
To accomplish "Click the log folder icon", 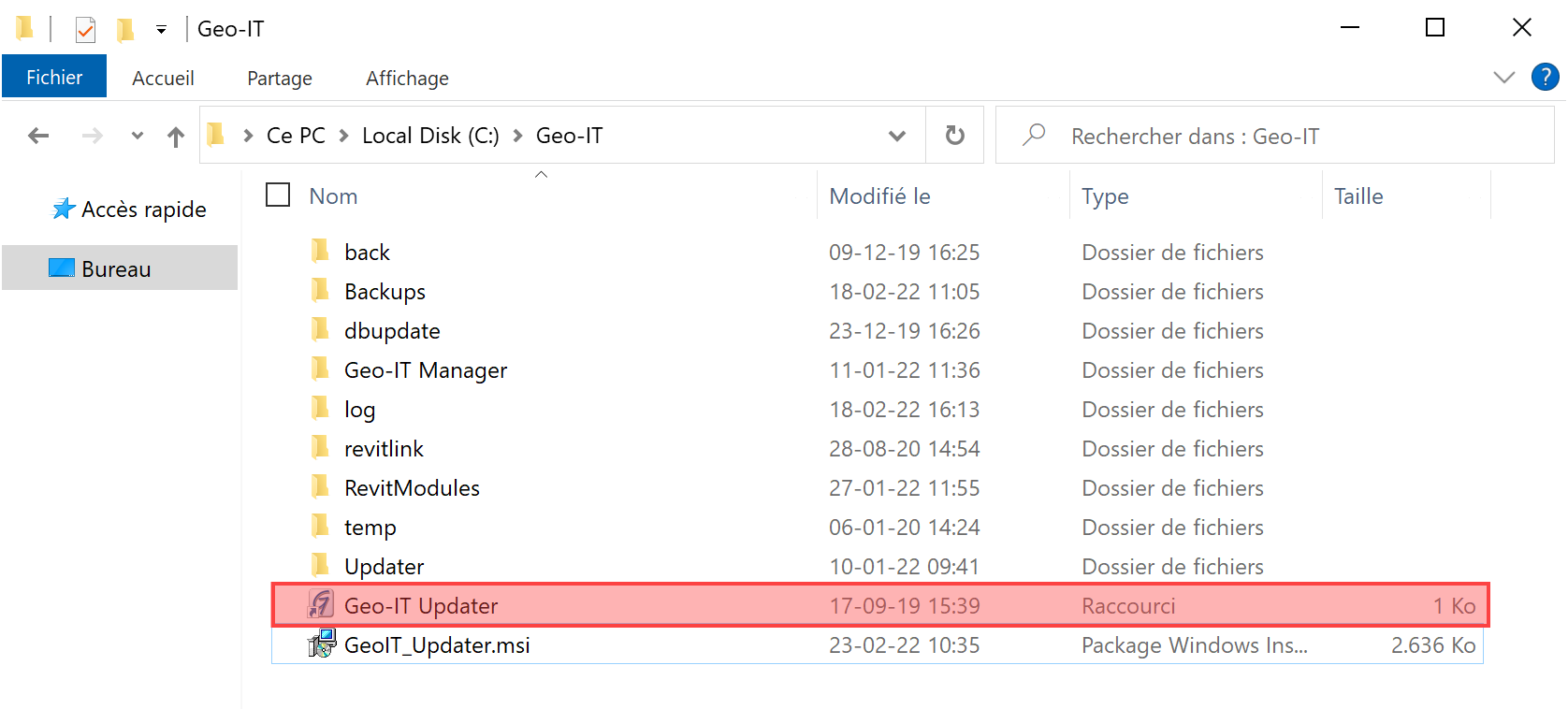I will [x=320, y=408].
